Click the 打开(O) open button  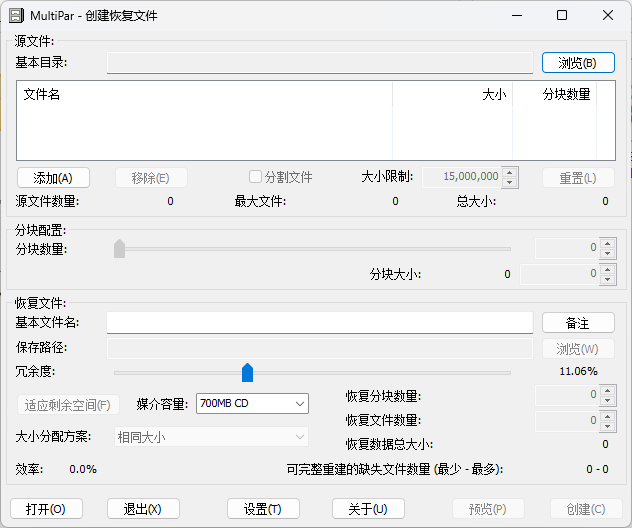(46, 509)
